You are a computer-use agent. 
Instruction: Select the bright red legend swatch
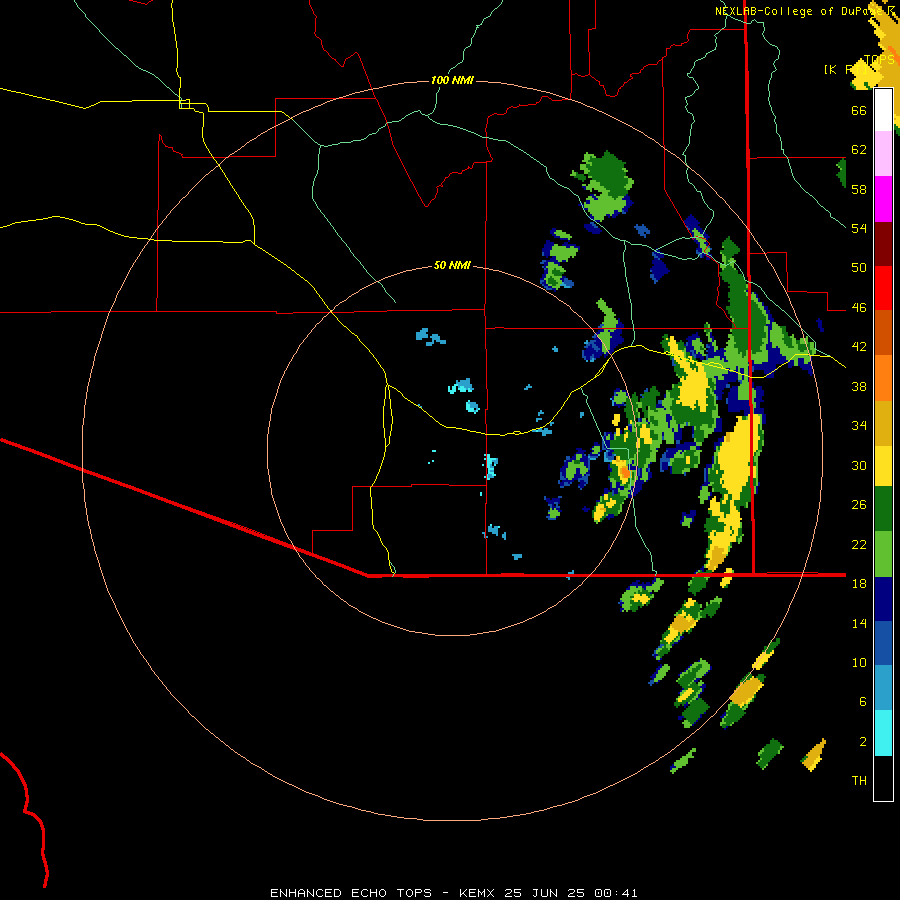coord(883,288)
